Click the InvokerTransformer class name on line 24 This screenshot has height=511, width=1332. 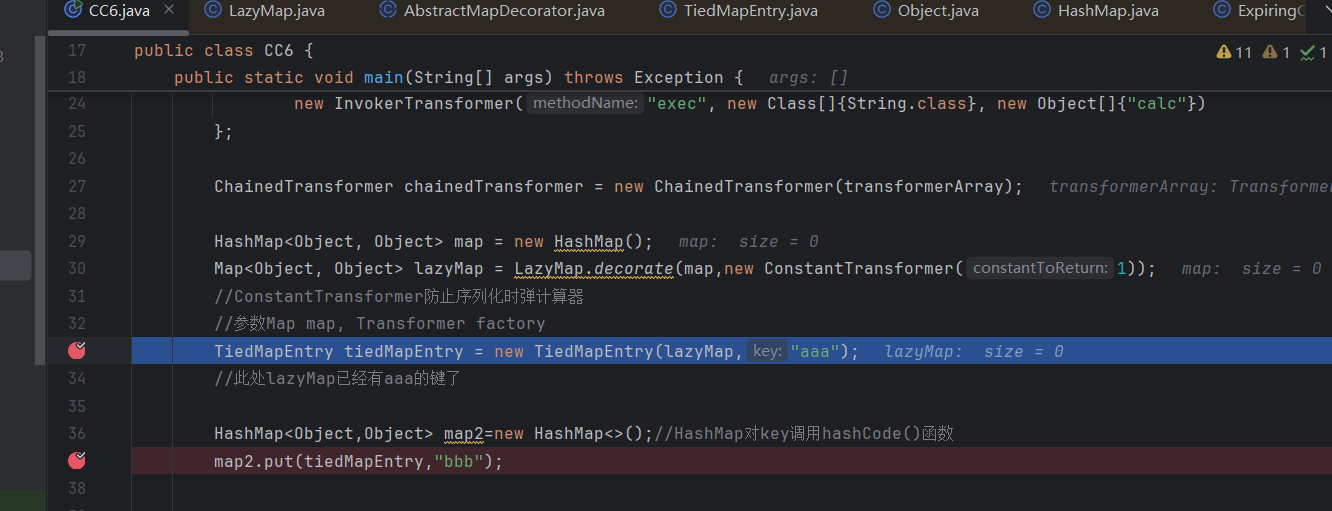pos(424,104)
